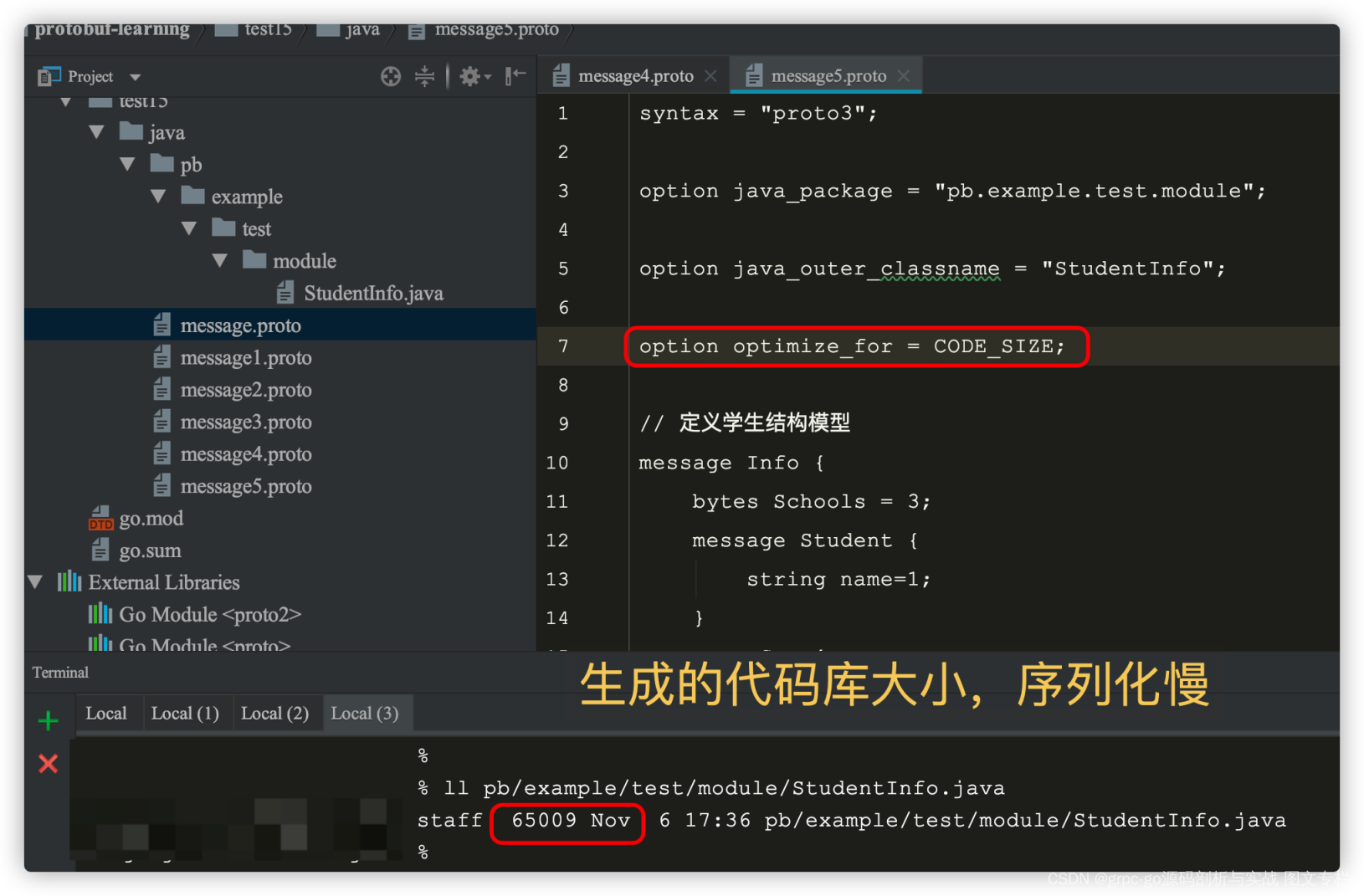Select go.mod file

click(x=151, y=519)
